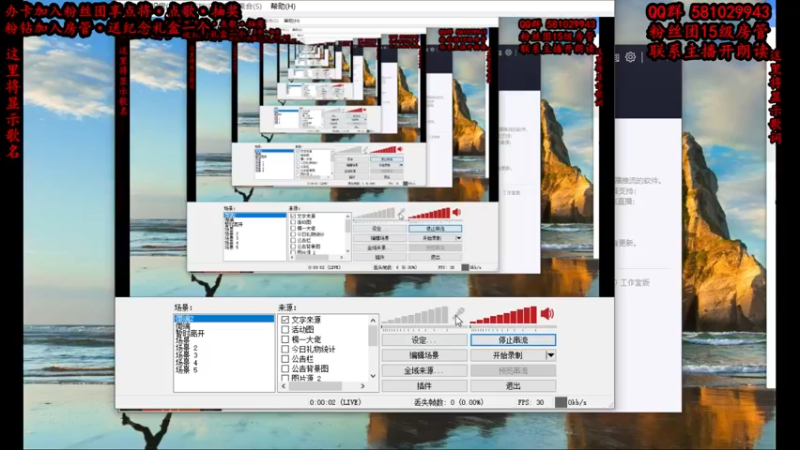This screenshot has height=450, width=800.
Task: Enable the 今日礼物统计 source checkbox
Action: point(285,349)
